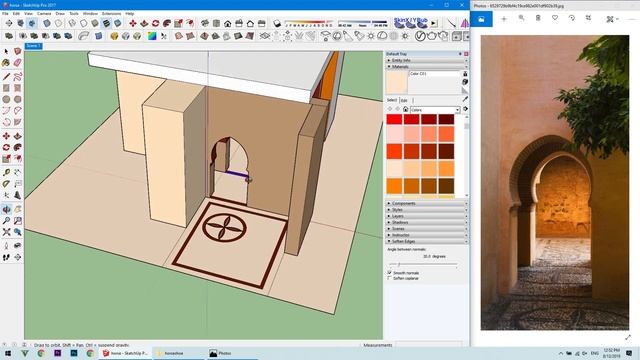
Task: Select the Position Camera tool
Action: (6, 246)
